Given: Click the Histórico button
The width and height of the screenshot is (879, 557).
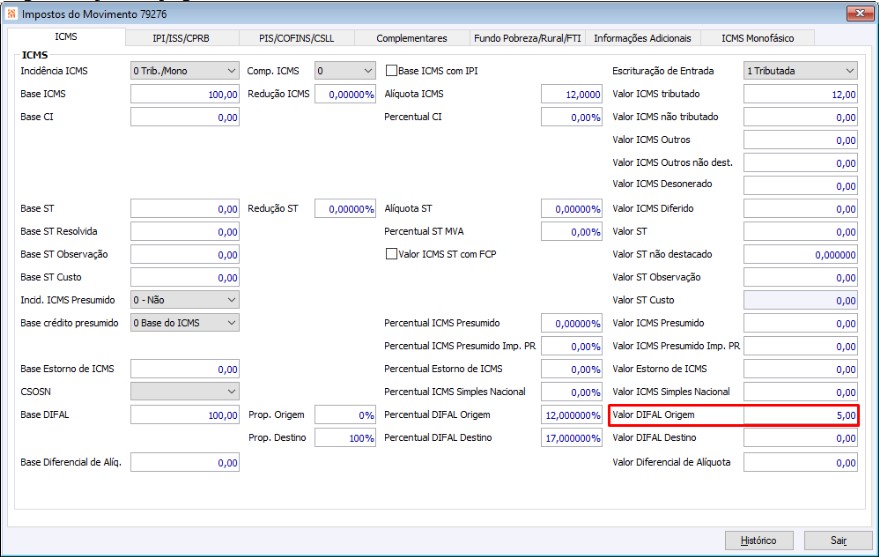Looking at the screenshot, I should click(x=758, y=540).
